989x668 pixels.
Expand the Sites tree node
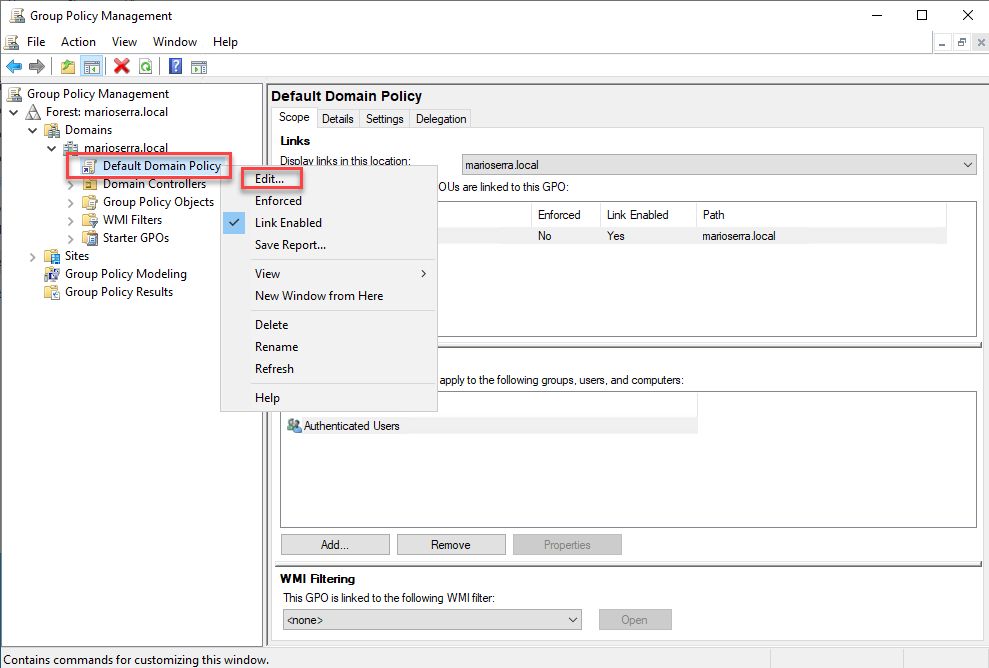pos(33,257)
